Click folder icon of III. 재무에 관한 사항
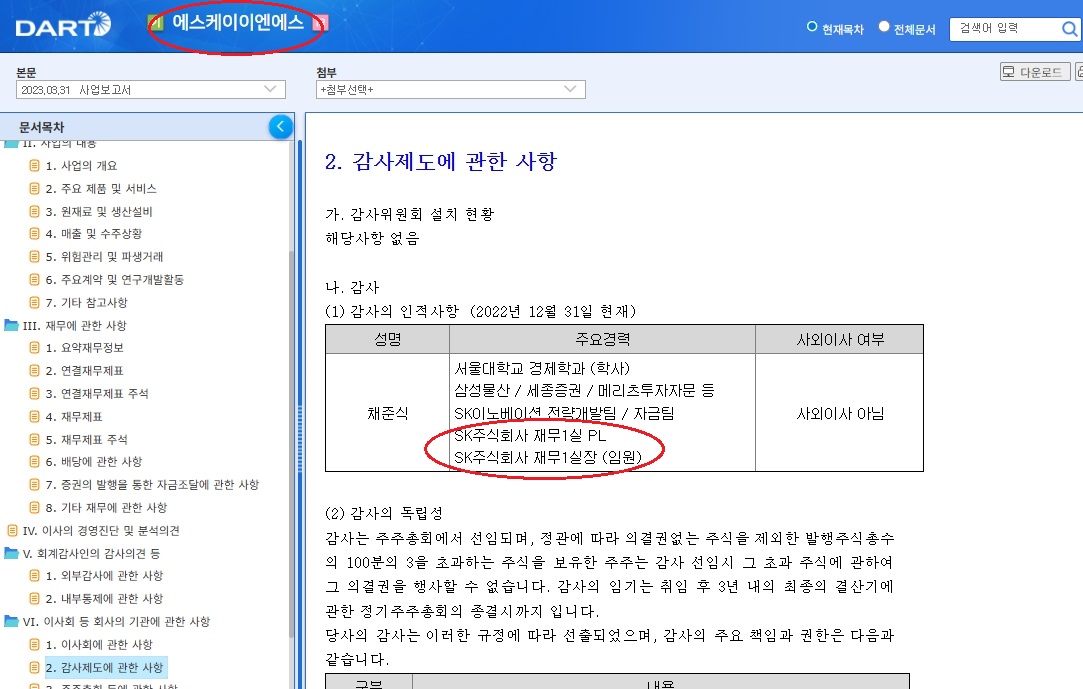 click(11, 326)
